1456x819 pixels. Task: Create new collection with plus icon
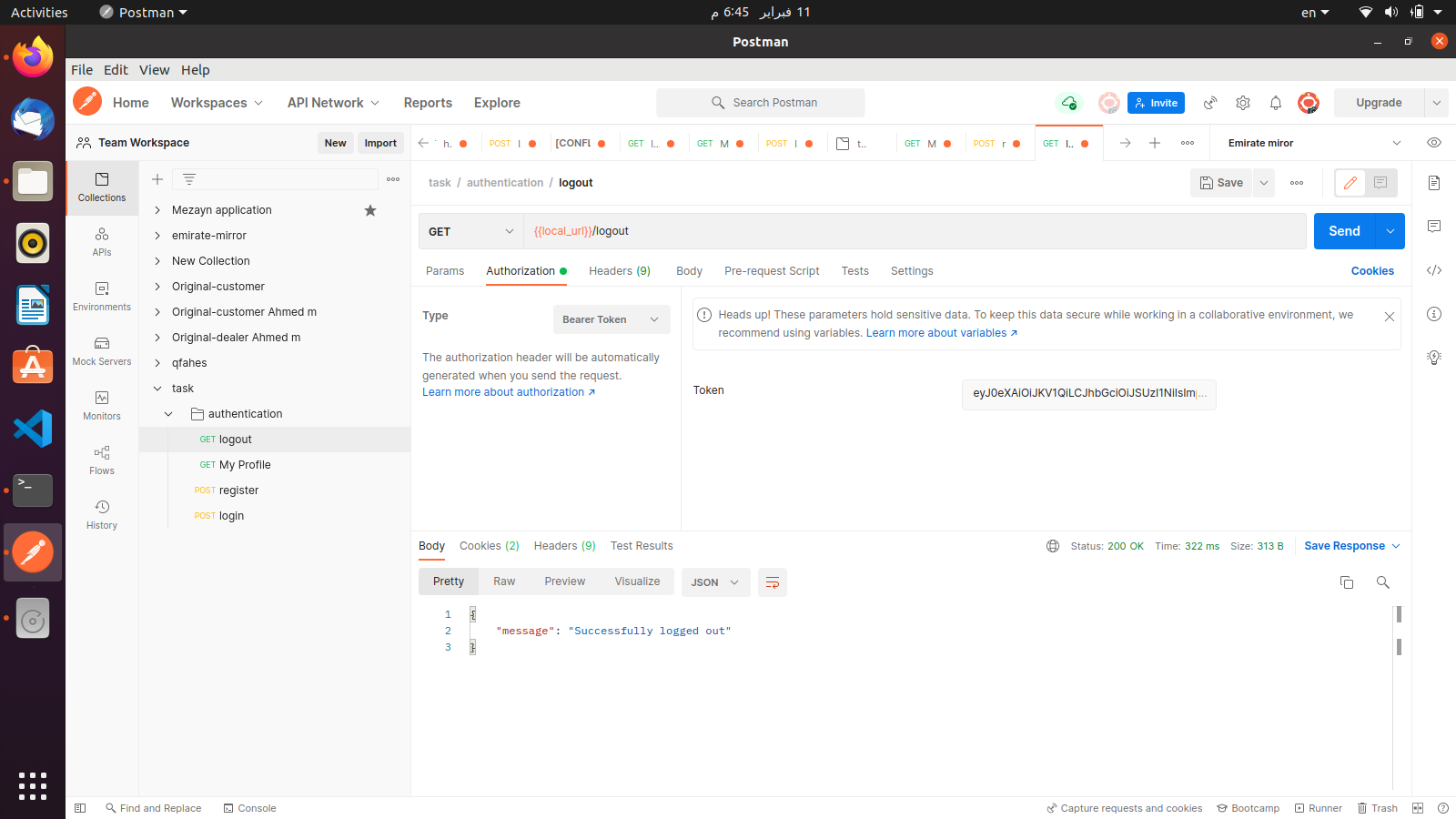(x=157, y=179)
